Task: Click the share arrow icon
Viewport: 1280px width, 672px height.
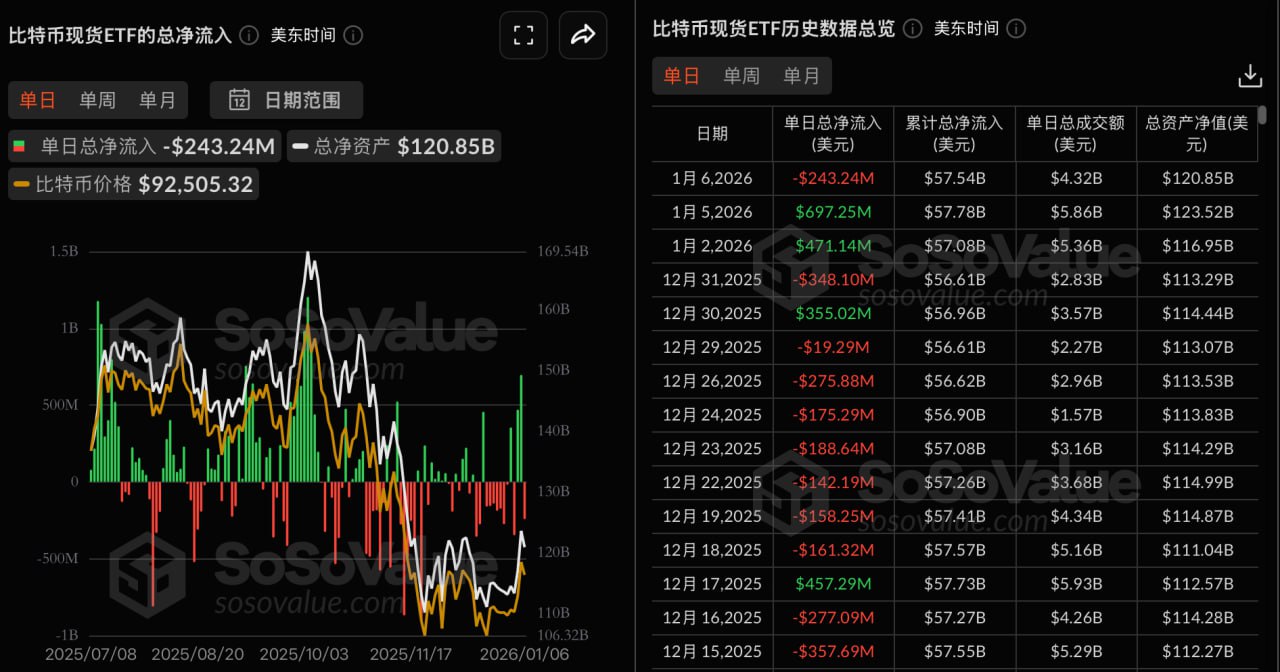Action: [x=582, y=36]
